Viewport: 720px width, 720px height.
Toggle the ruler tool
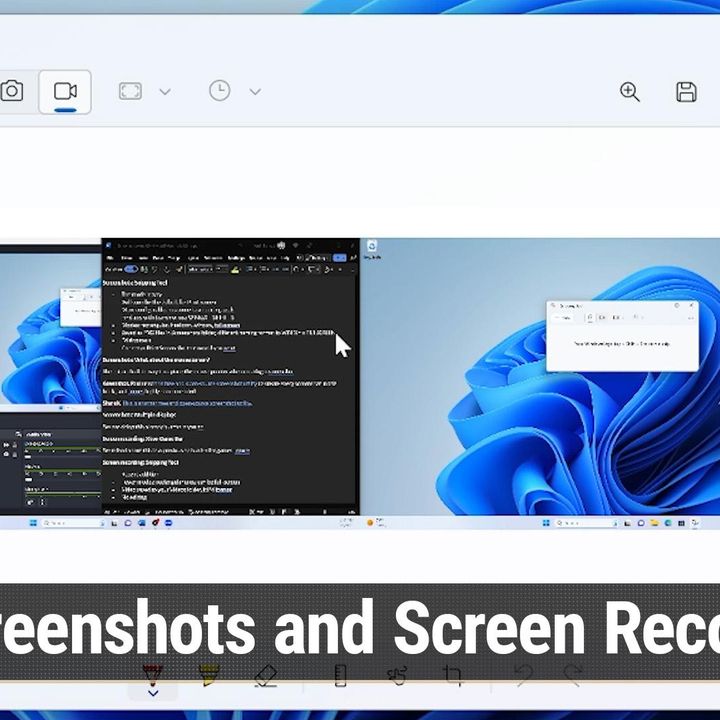click(x=340, y=676)
